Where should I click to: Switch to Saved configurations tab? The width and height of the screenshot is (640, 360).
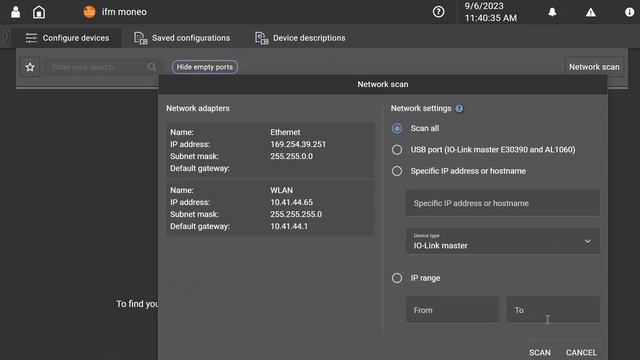tap(182, 38)
